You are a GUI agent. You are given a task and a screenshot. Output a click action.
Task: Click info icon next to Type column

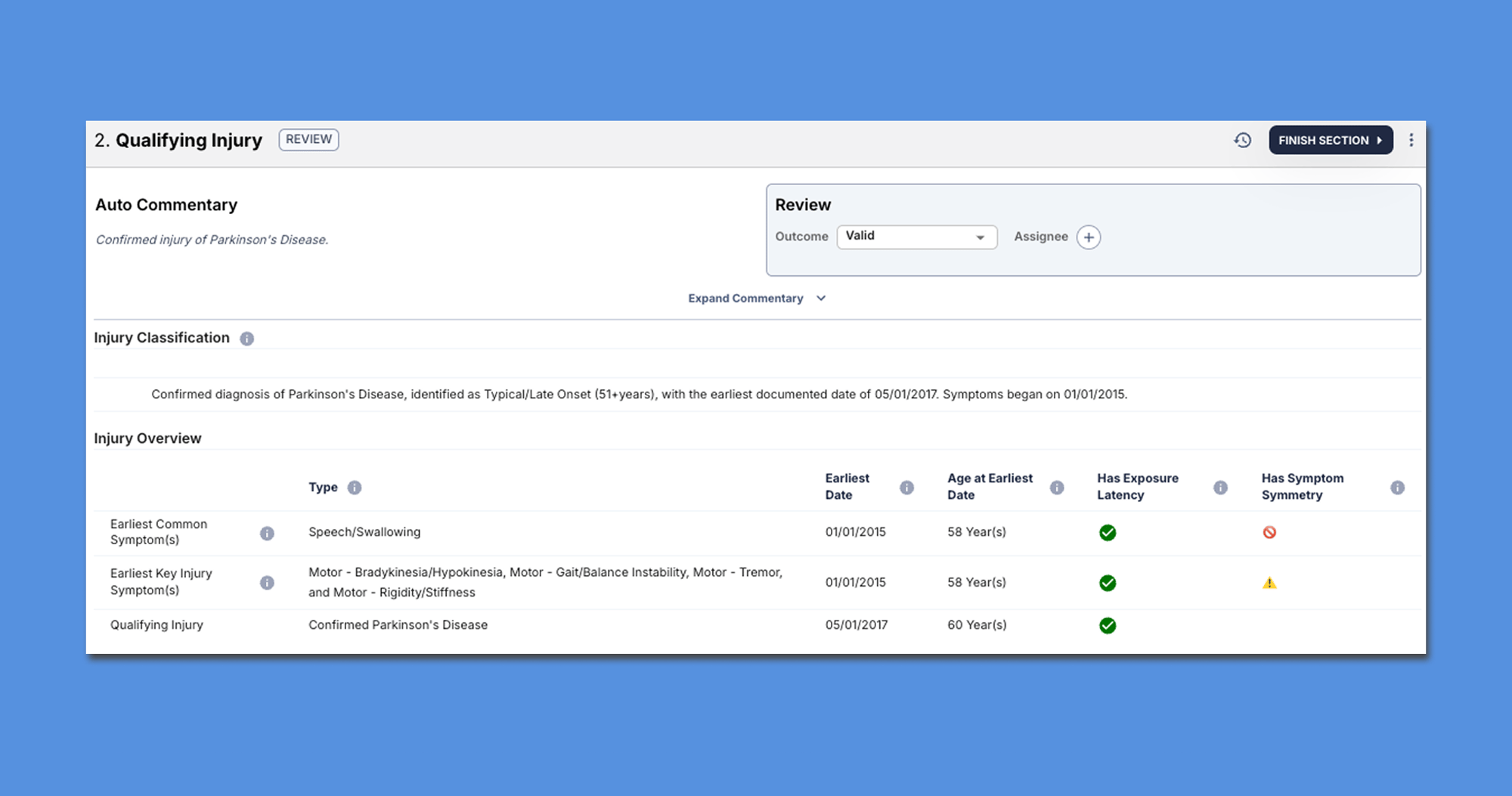pos(354,488)
